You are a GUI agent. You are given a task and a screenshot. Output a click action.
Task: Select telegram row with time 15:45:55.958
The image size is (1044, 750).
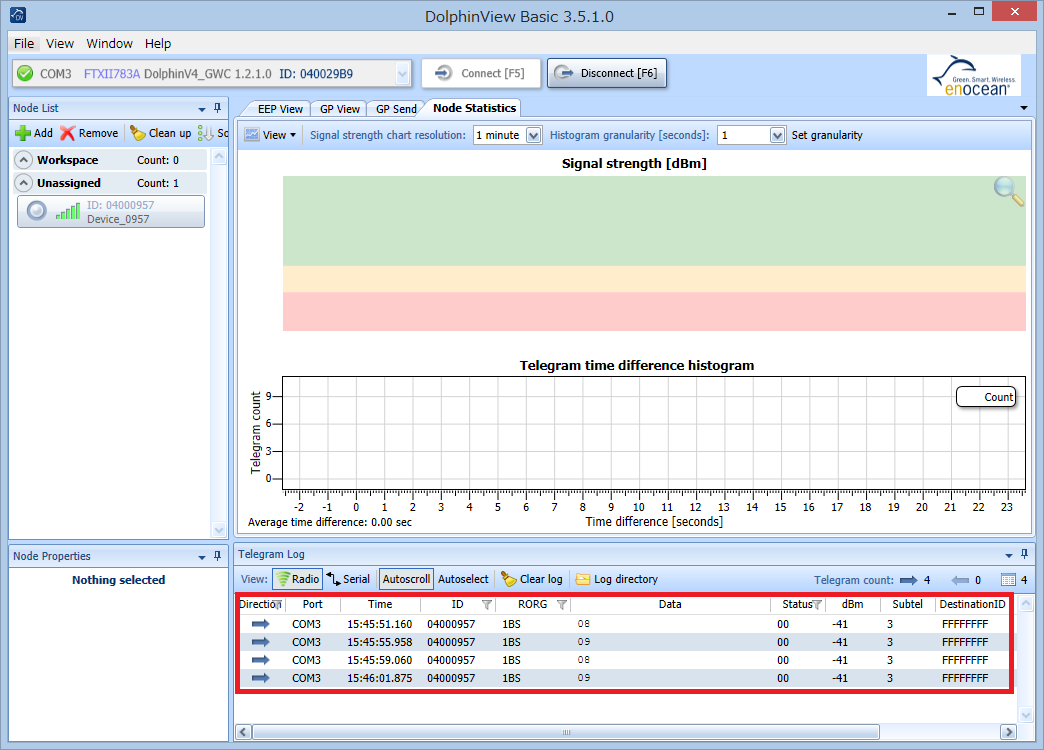625,642
